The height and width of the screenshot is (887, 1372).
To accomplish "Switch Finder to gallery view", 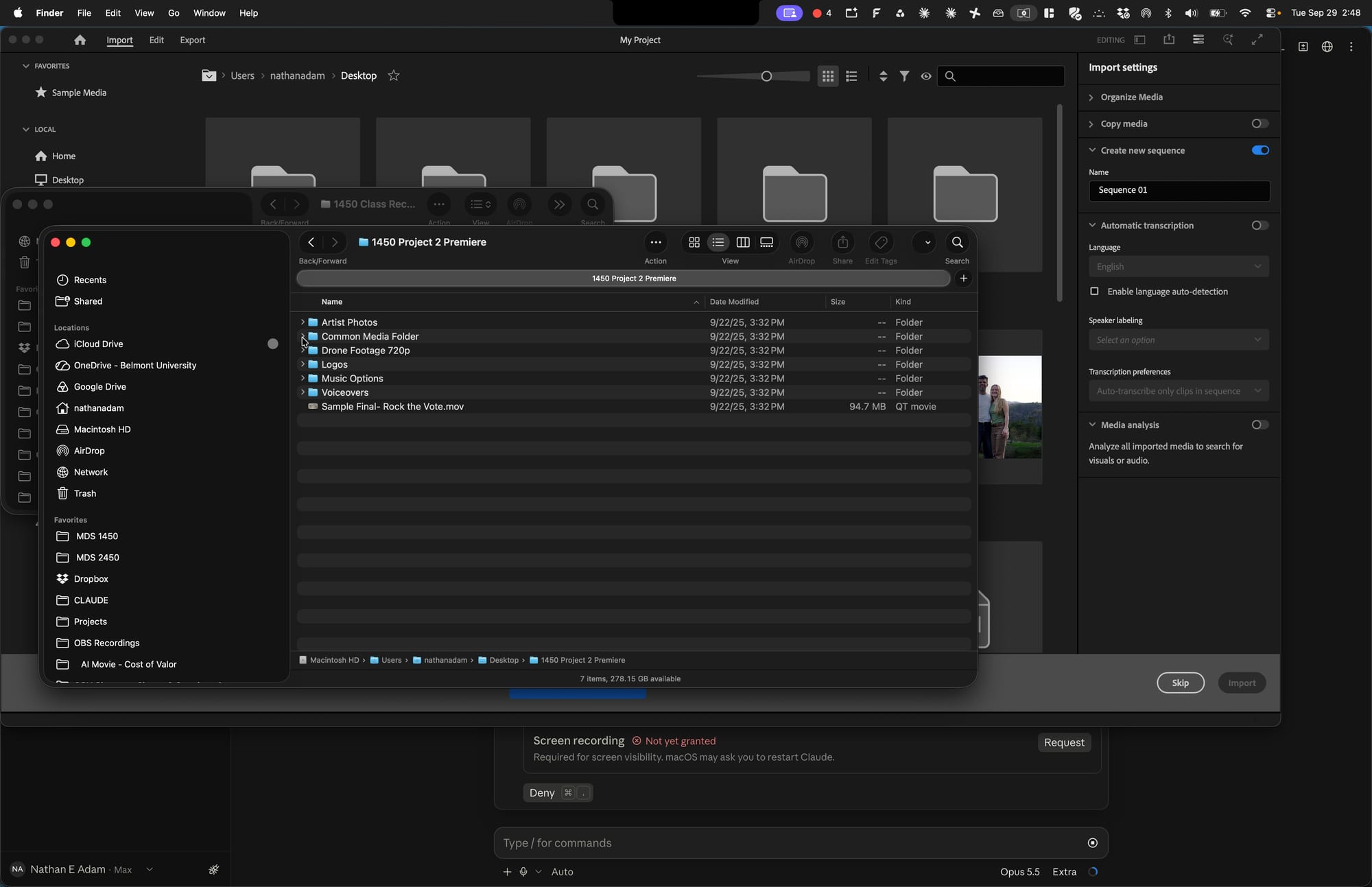I will coord(767,242).
